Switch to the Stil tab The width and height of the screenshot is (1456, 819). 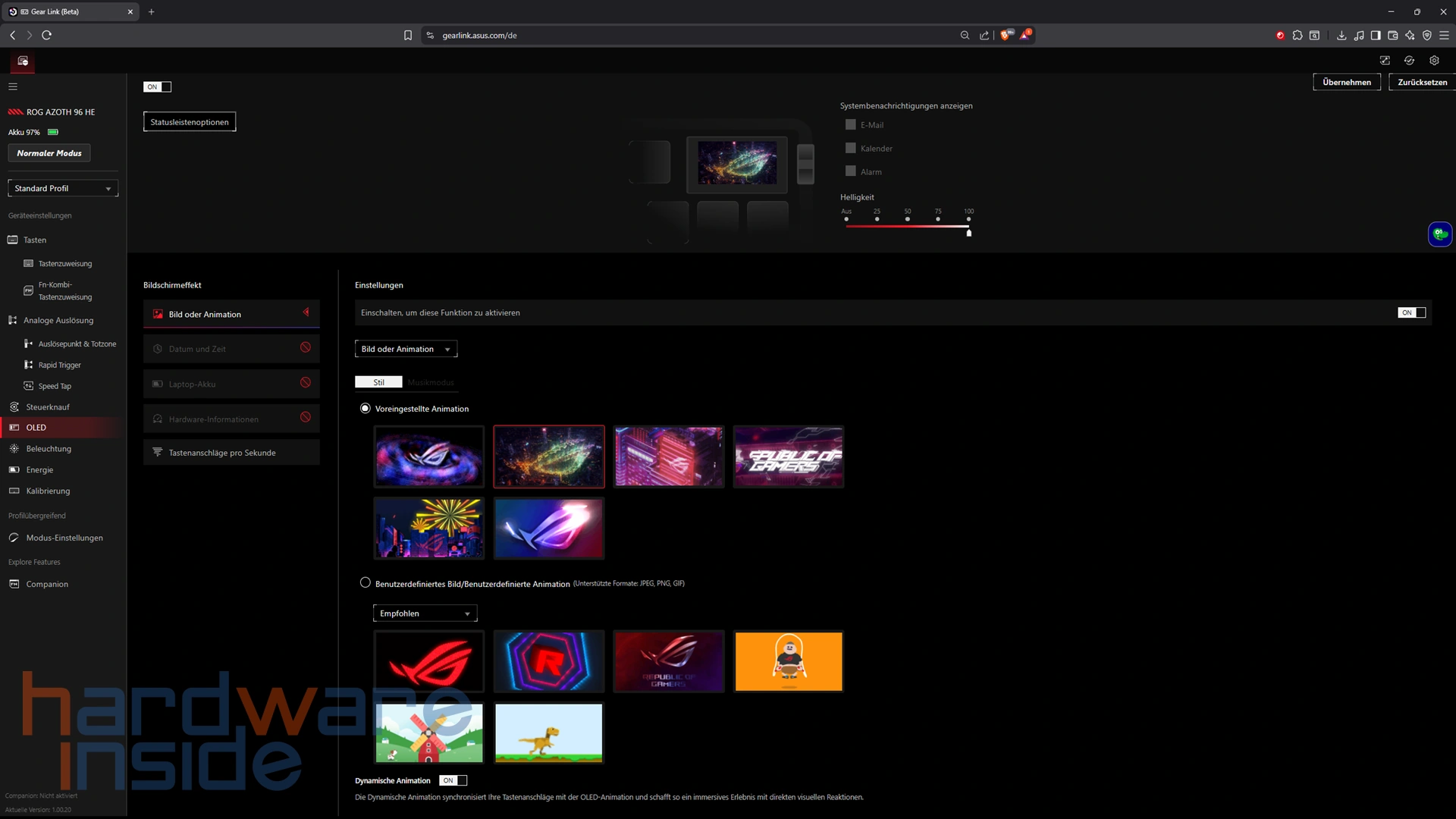coord(378,382)
